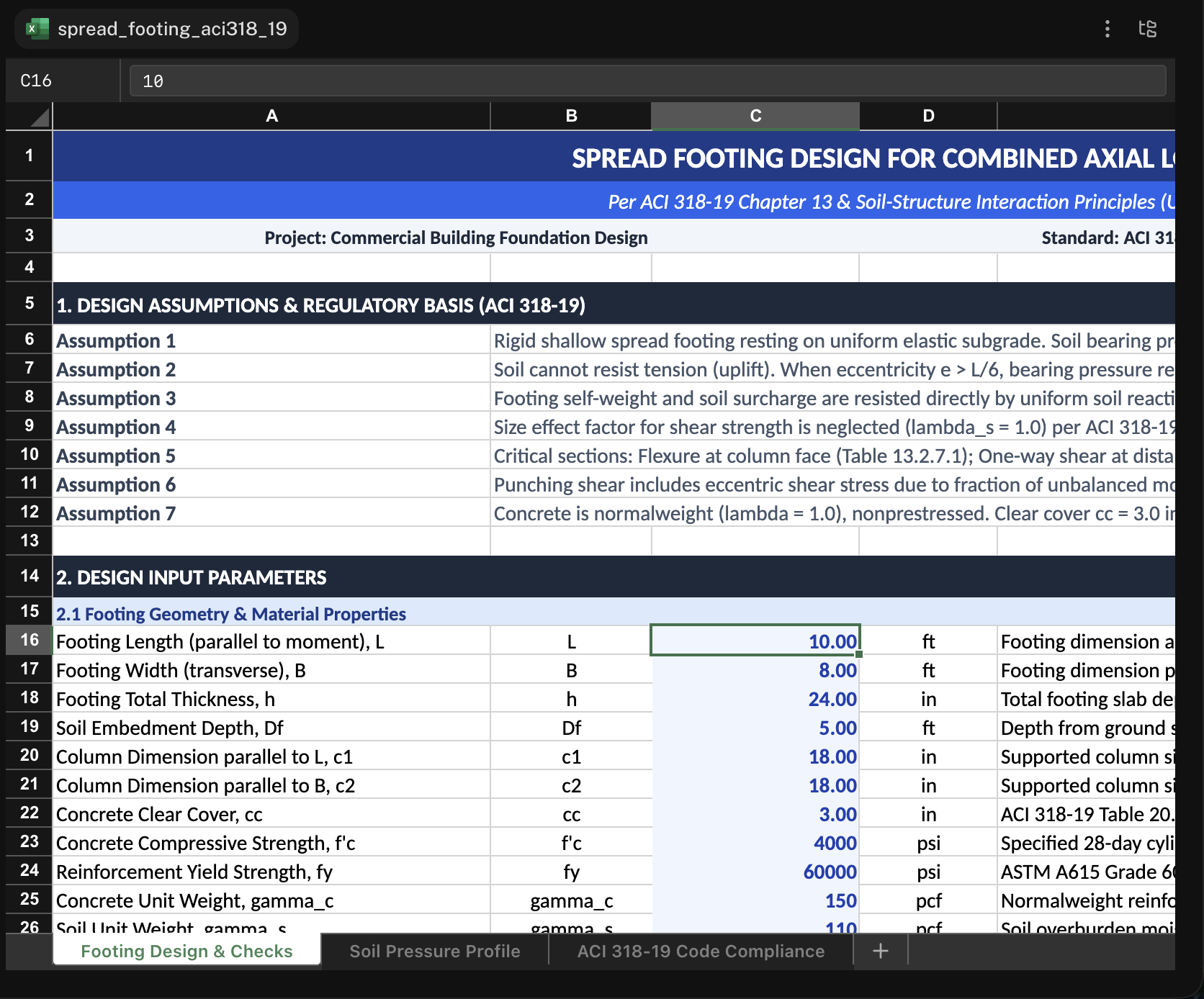Click 'Concrete Compressive Strength, f'c' label cell
The height and width of the screenshot is (999, 1204).
tap(271, 843)
